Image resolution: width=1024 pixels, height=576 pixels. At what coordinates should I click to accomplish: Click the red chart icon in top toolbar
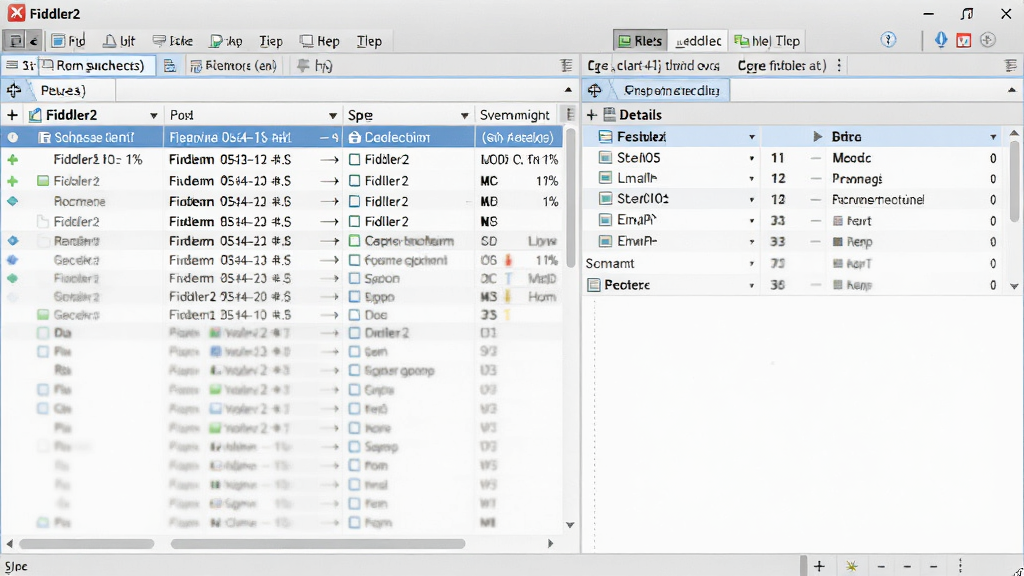click(x=964, y=40)
